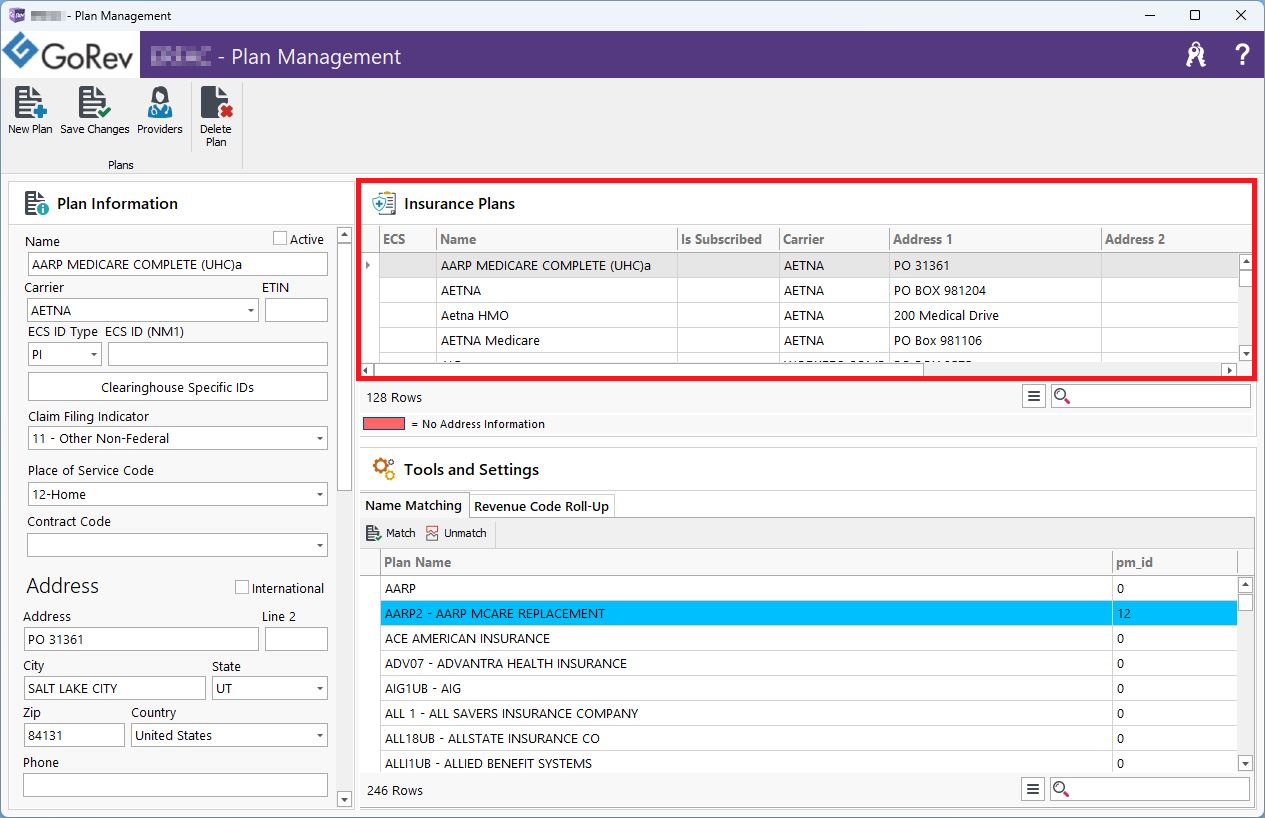Switch to the Revenue Code Roll-Up tab
This screenshot has width=1265, height=818.
[541, 506]
